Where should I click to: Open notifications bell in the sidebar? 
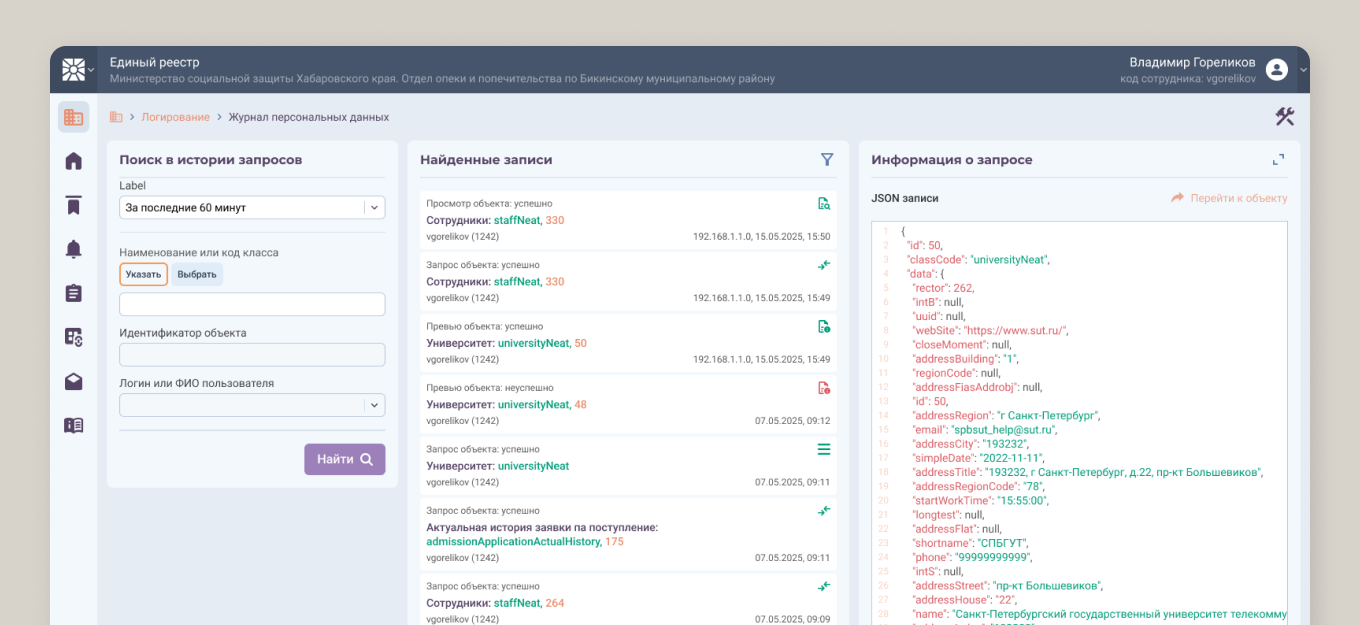click(x=73, y=249)
